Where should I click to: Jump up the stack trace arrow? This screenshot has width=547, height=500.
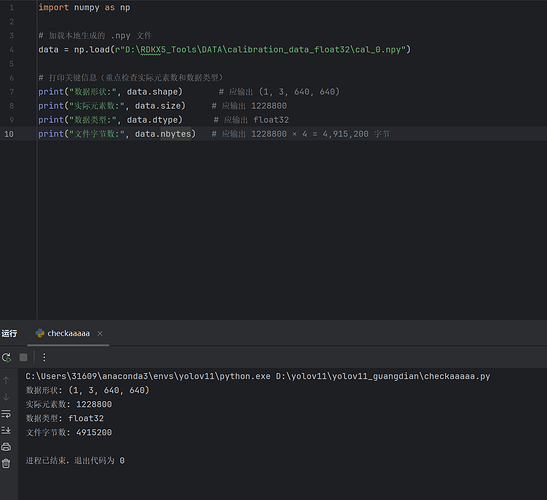coord(6,380)
